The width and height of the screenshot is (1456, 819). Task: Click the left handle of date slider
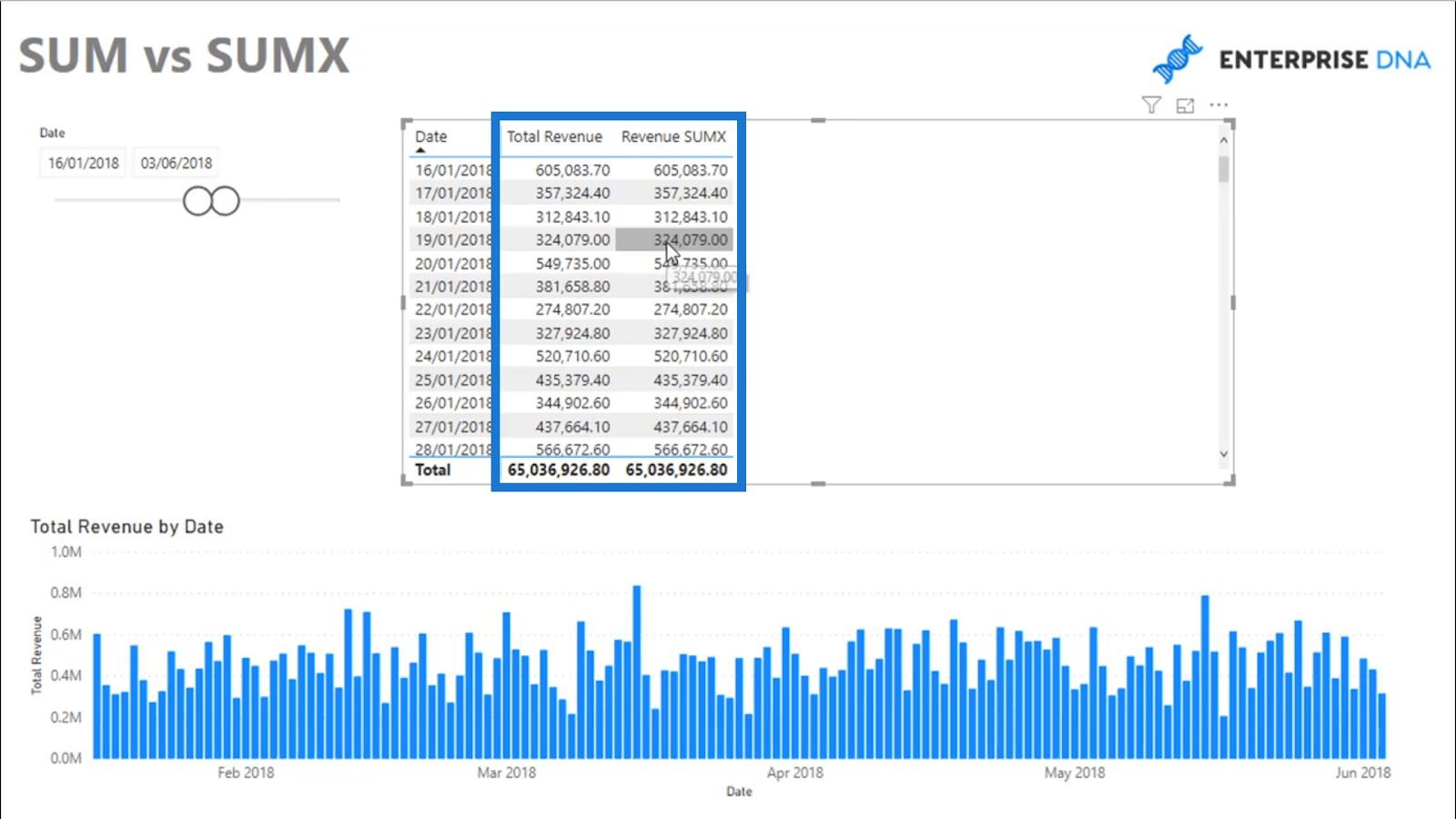coord(197,200)
